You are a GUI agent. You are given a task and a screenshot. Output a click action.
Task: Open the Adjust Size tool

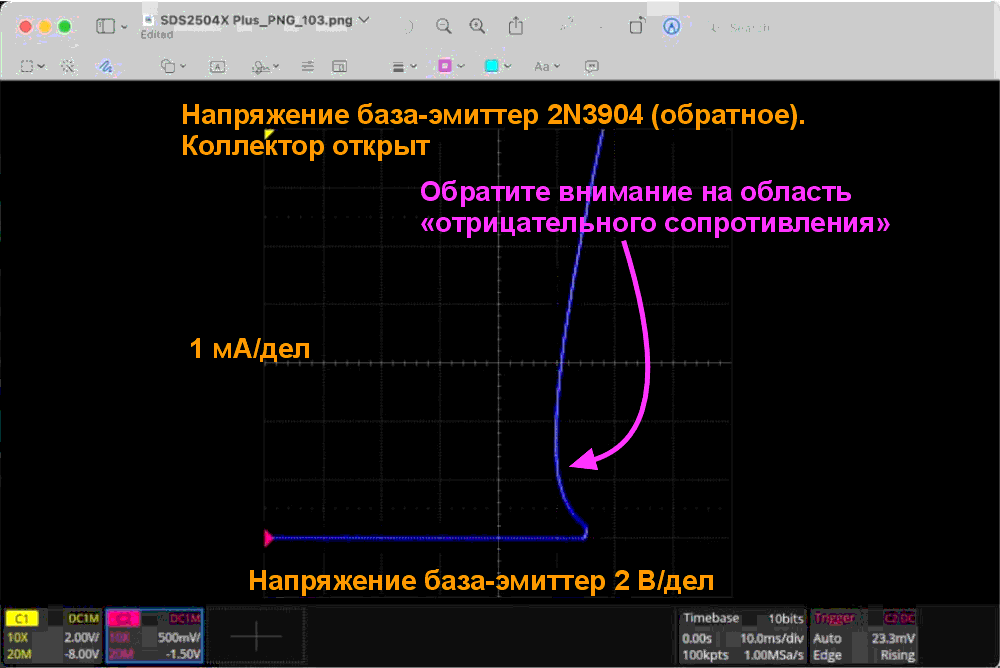[x=340, y=66]
